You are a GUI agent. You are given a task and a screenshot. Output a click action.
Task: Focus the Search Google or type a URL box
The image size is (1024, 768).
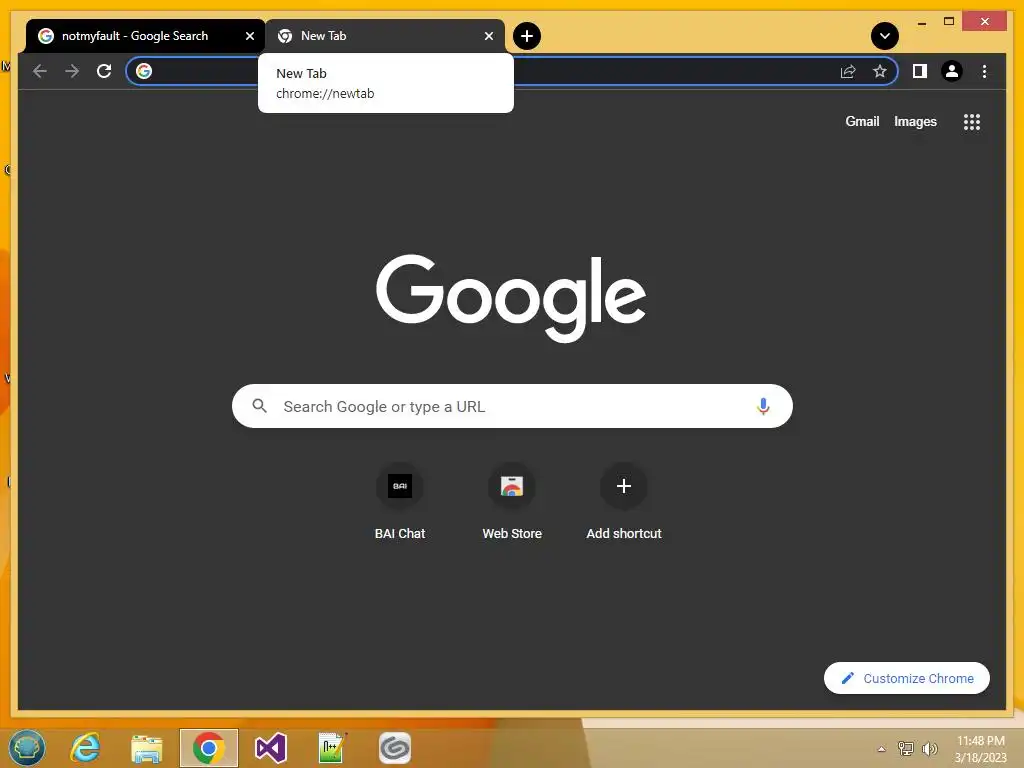[512, 406]
